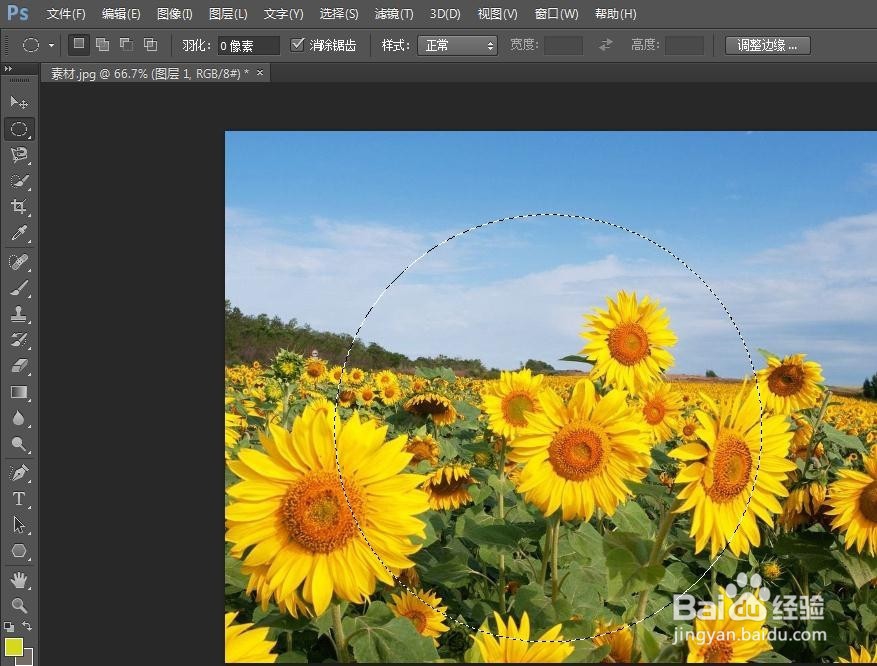877x666 pixels.
Task: Choose New Selection mode
Action: [x=79, y=44]
